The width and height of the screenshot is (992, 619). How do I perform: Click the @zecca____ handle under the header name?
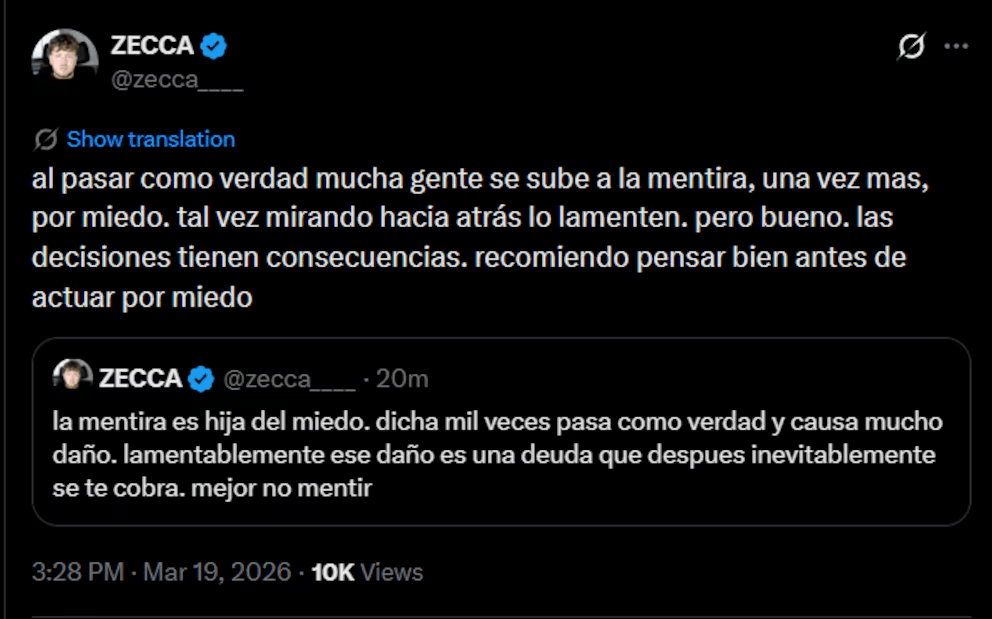click(177, 81)
